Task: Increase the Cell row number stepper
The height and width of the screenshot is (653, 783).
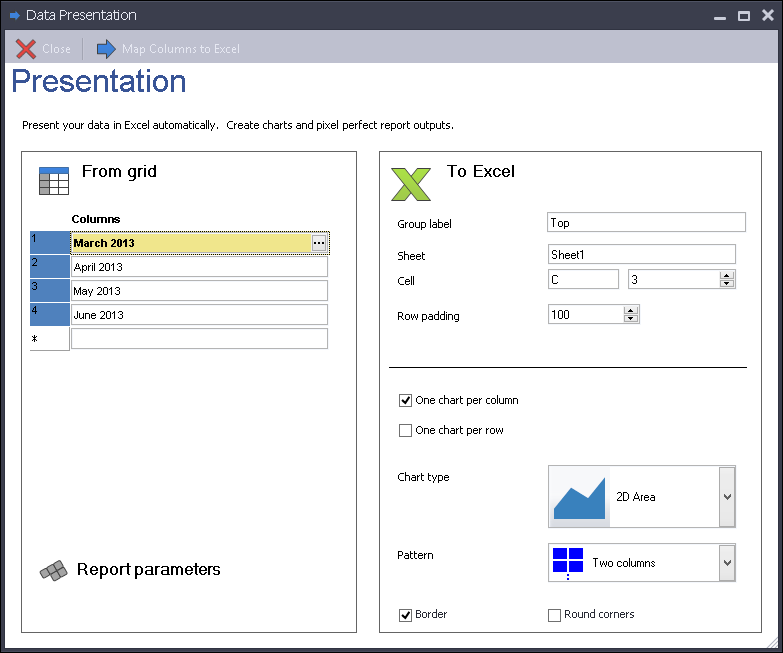Action: pyautogui.click(x=727, y=276)
